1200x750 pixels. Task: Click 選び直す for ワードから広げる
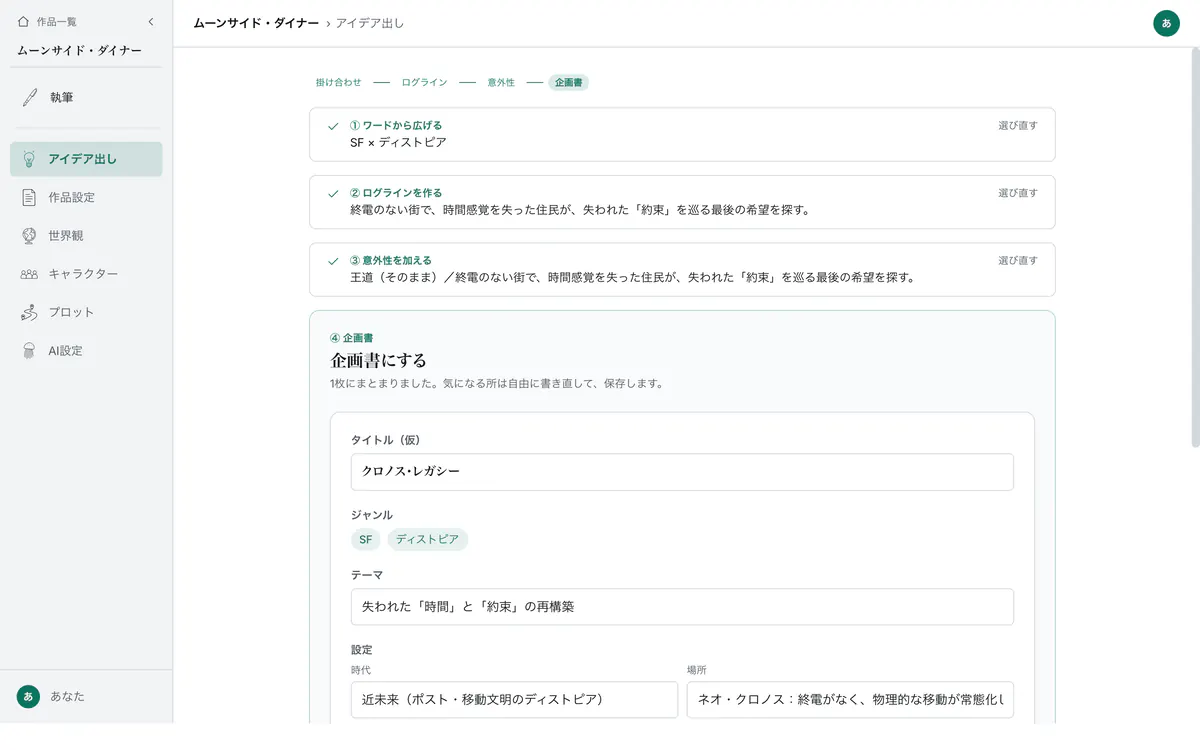[1018, 125]
